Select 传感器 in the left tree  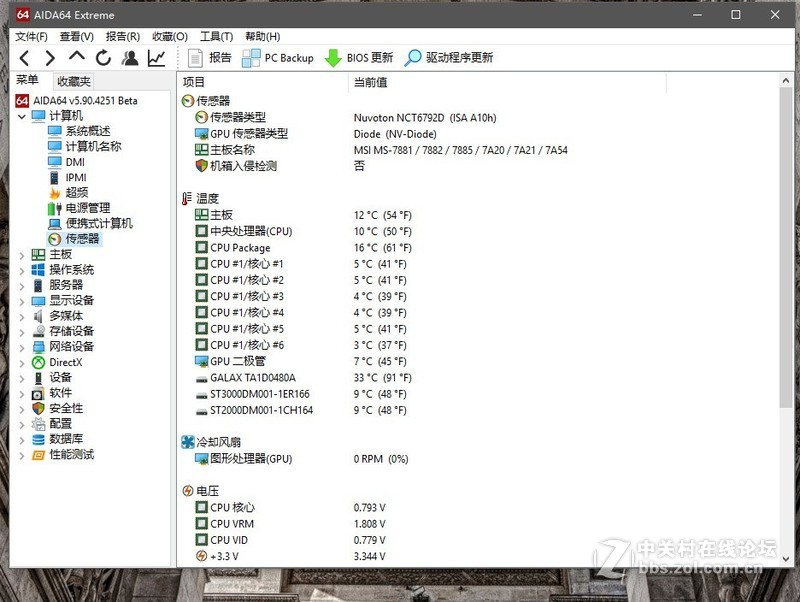74,239
